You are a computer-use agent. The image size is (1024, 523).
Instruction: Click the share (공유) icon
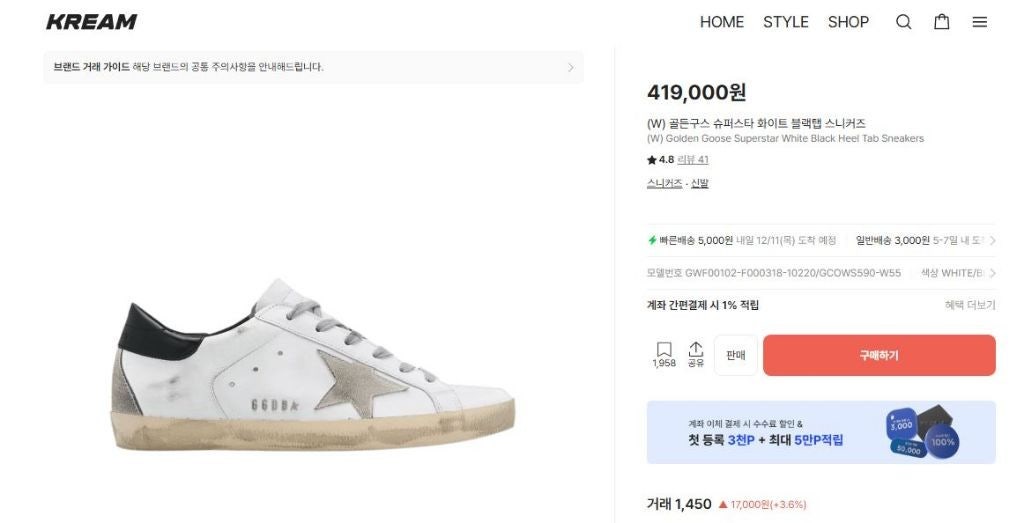click(696, 350)
